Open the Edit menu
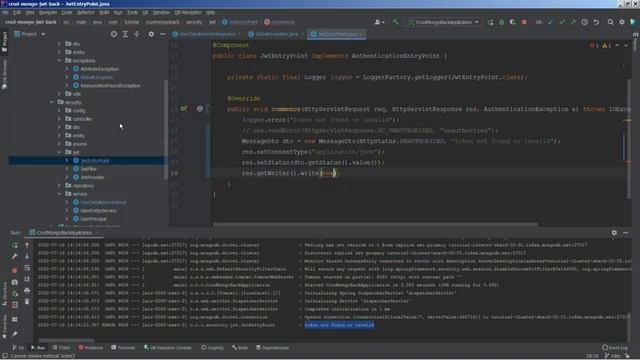 tap(17, 13)
